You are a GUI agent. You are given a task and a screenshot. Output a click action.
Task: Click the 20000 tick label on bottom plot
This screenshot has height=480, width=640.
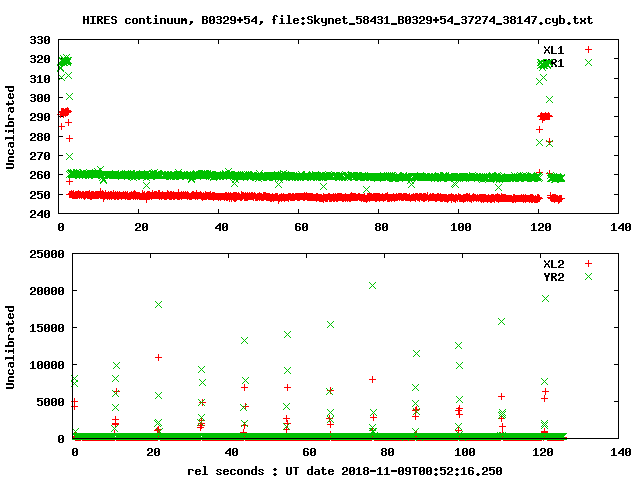tap(47, 291)
